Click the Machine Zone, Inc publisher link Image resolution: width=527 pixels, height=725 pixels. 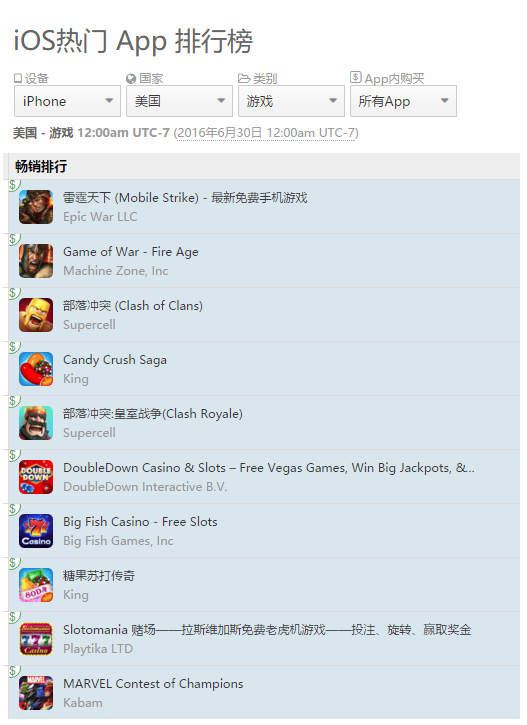(116, 271)
